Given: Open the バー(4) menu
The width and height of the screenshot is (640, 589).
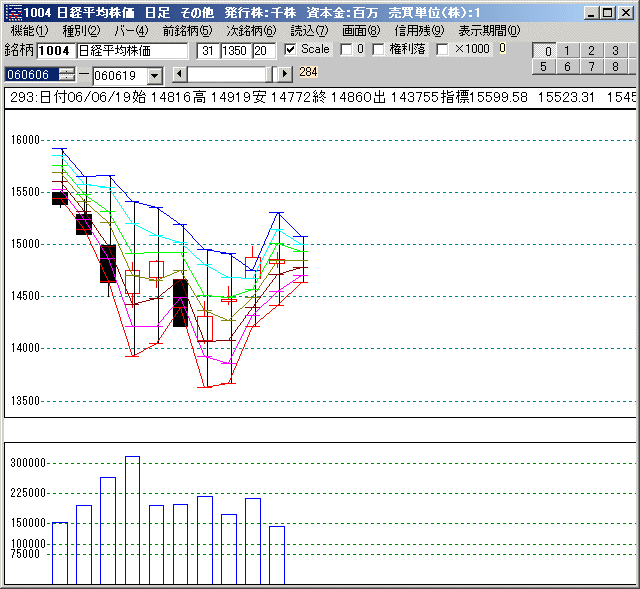Looking at the screenshot, I should coord(131,31).
